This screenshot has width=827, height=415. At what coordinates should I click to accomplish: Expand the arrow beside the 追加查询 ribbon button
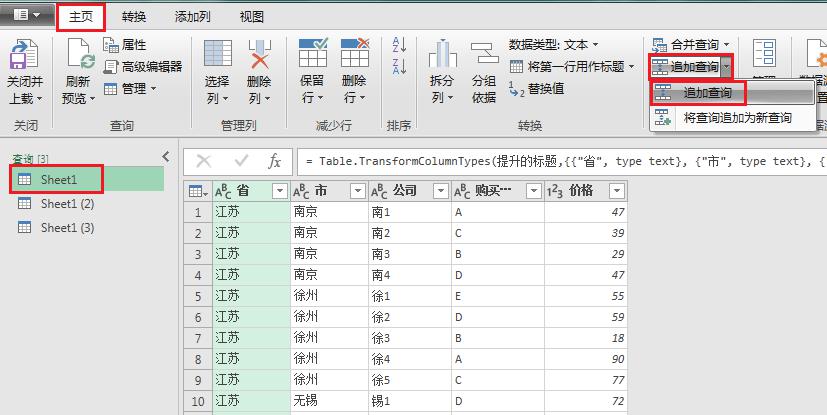(727, 66)
